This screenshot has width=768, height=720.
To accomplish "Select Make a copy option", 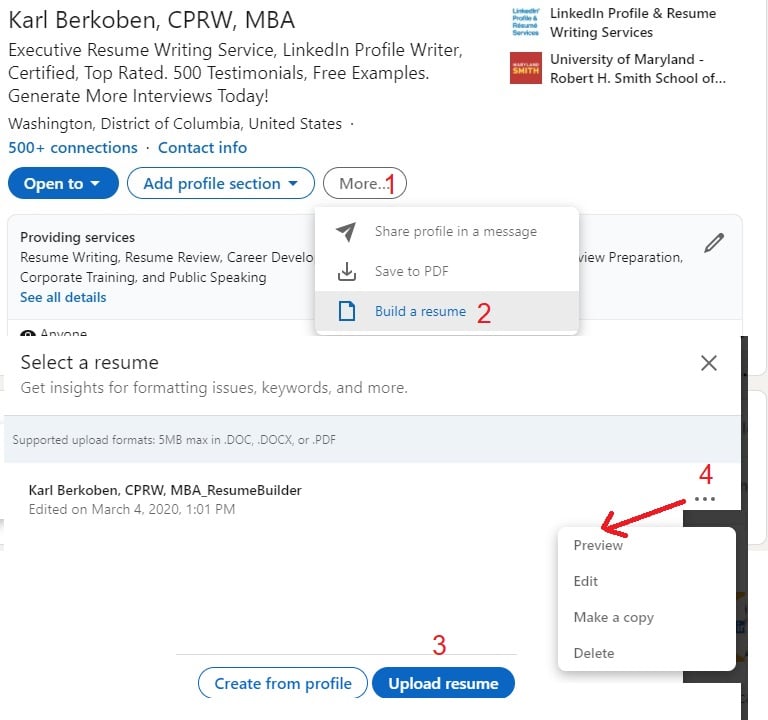I will (614, 618).
